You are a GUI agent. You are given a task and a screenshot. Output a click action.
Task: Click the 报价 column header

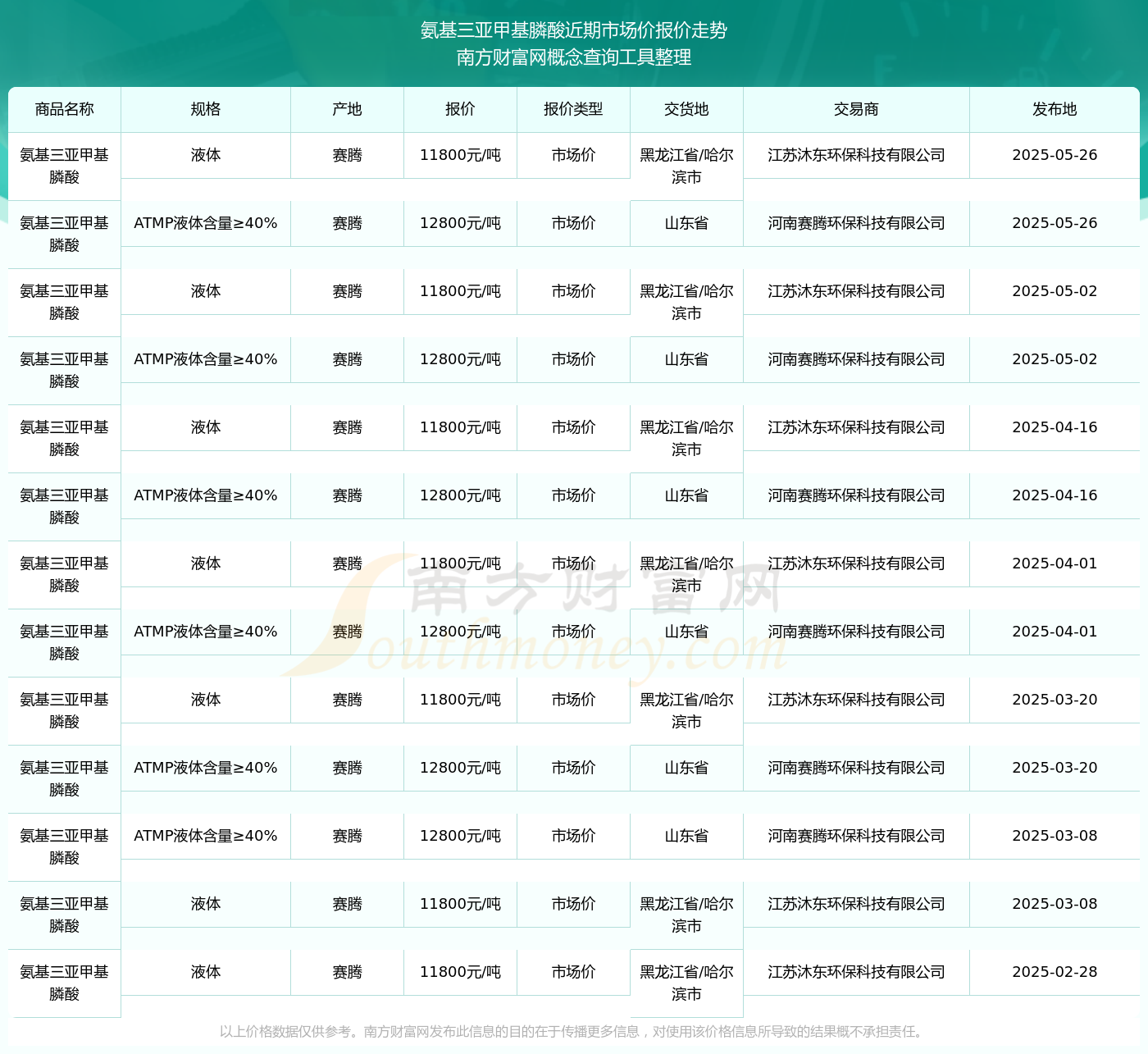(460, 109)
